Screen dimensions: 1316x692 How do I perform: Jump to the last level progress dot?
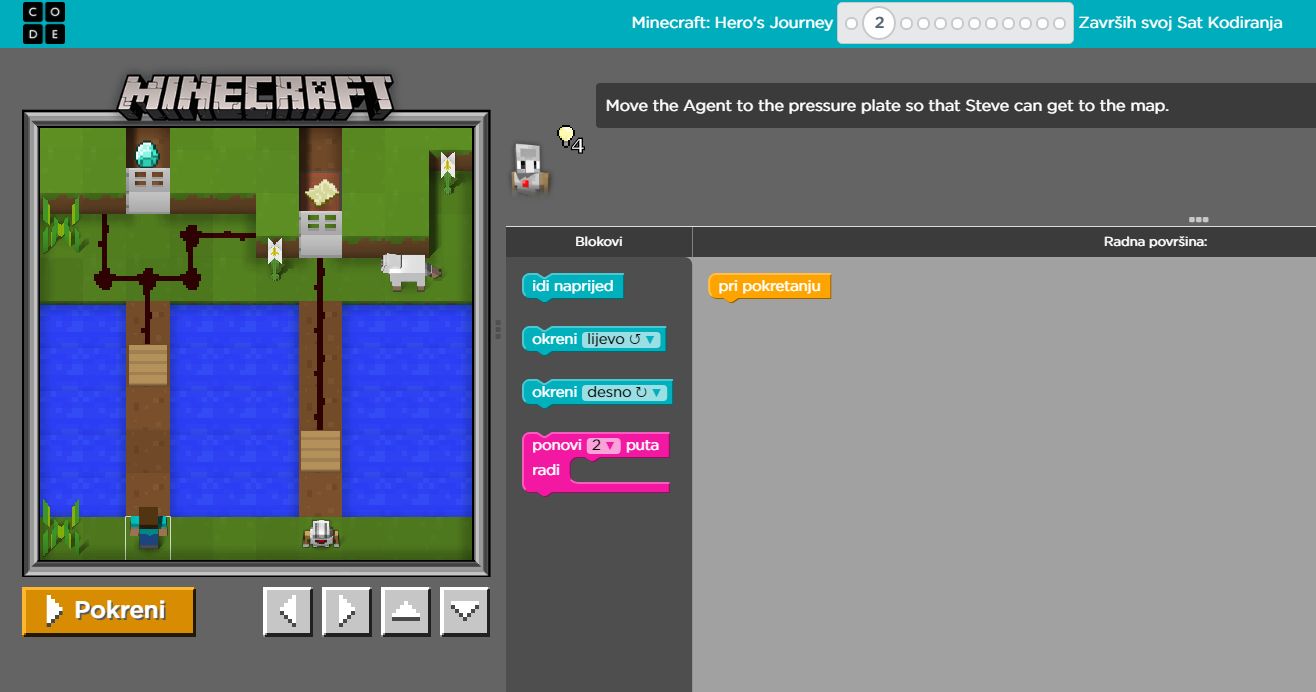[x=1060, y=23]
